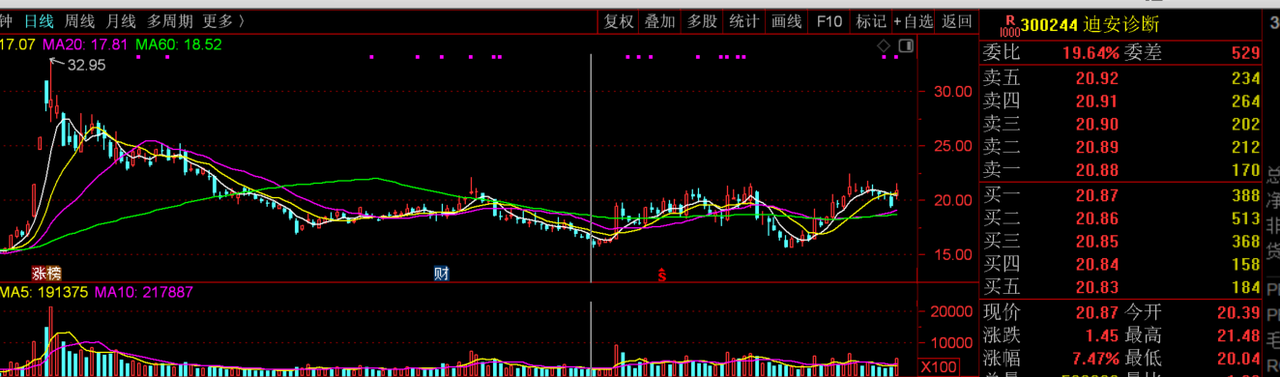The width and height of the screenshot is (1280, 377).
Task: Switch to the 日线 daily chart tab
Action: pos(38,20)
